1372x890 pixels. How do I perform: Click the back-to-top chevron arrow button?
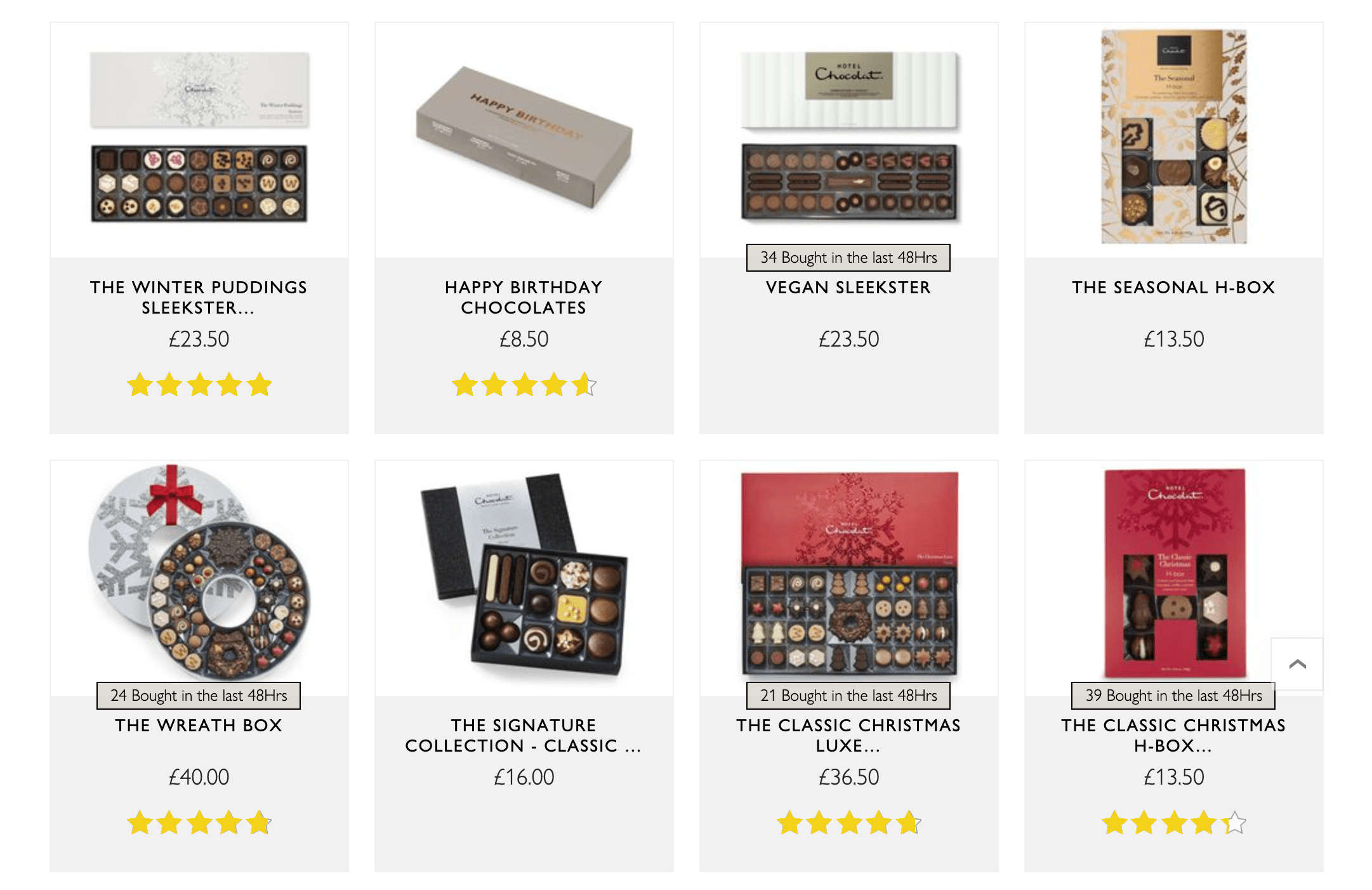[1297, 664]
